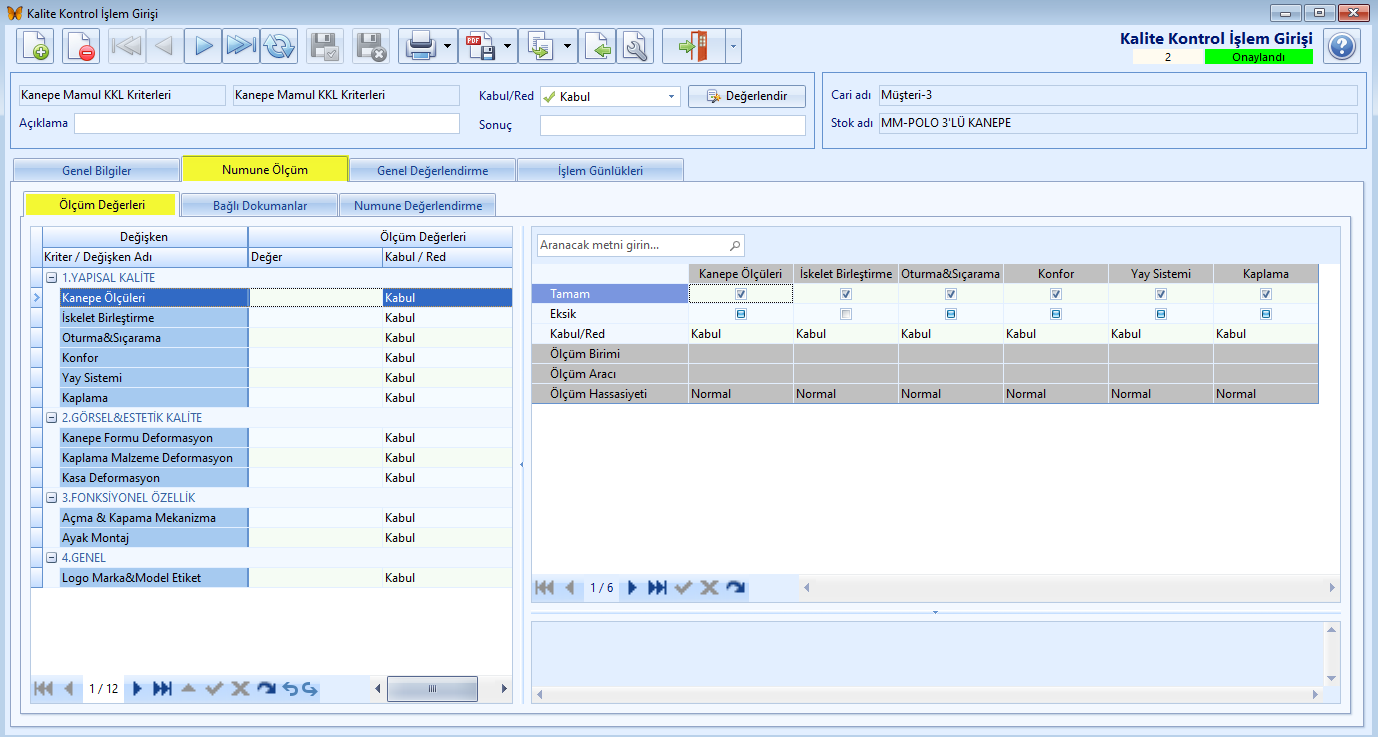This screenshot has height=737, width=1378.
Task: Click the Değerlendir button
Action: coord(747,97)
